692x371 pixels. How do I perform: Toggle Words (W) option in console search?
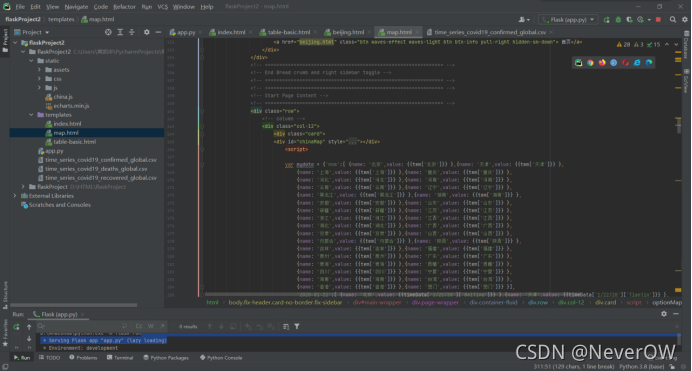[151, 326]
